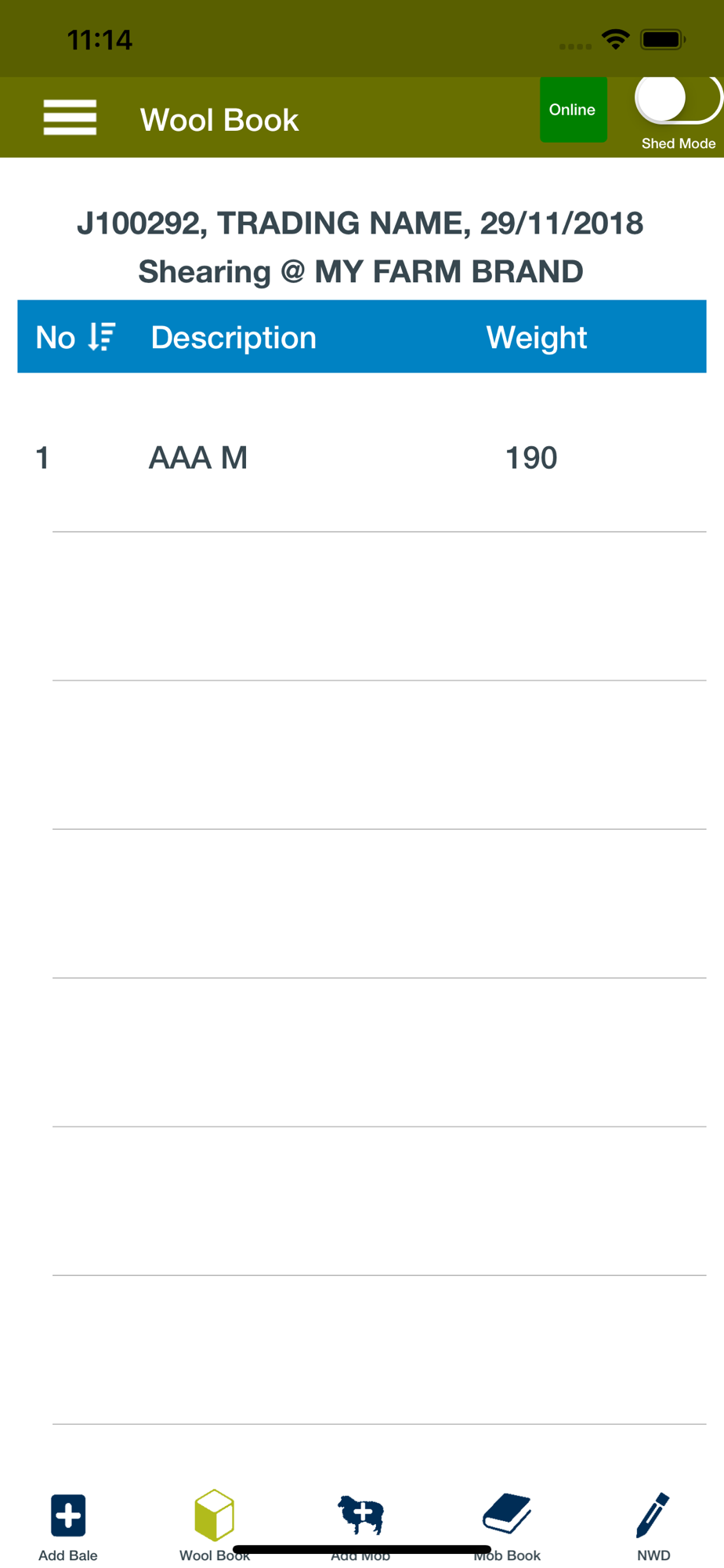The height and width of the screenshot is (1568, 724).
Task: Tap the Add Mob sheep icon
Action: [x=360, y=1515]
